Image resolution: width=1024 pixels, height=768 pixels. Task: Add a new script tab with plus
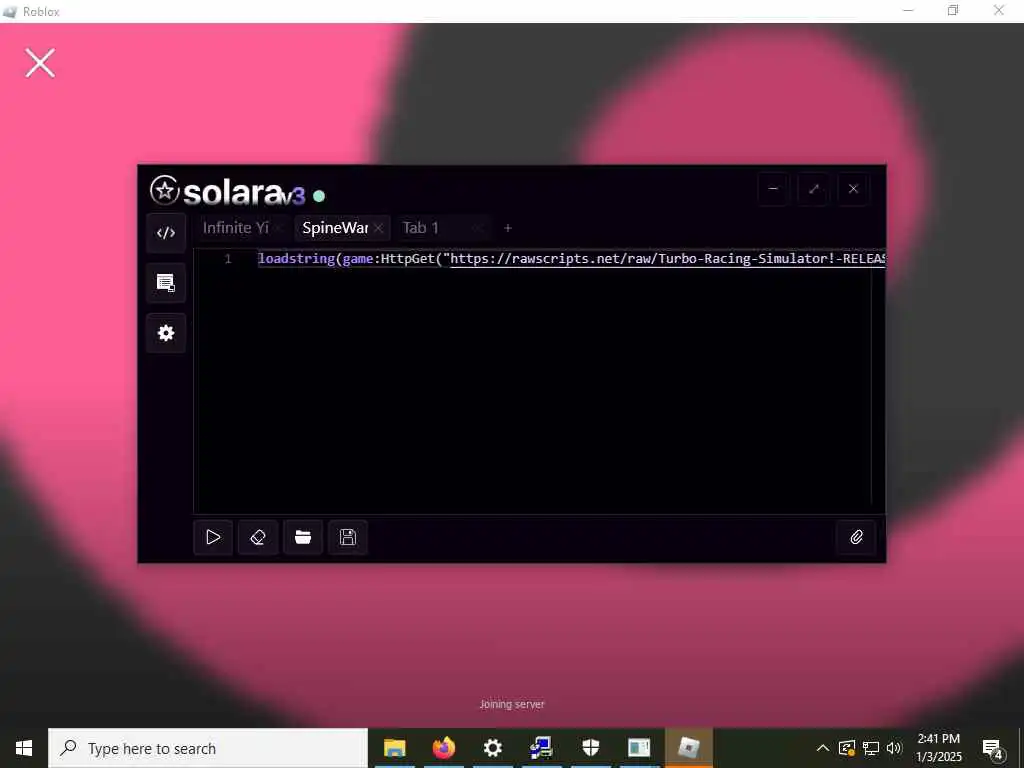pos(508,228)
